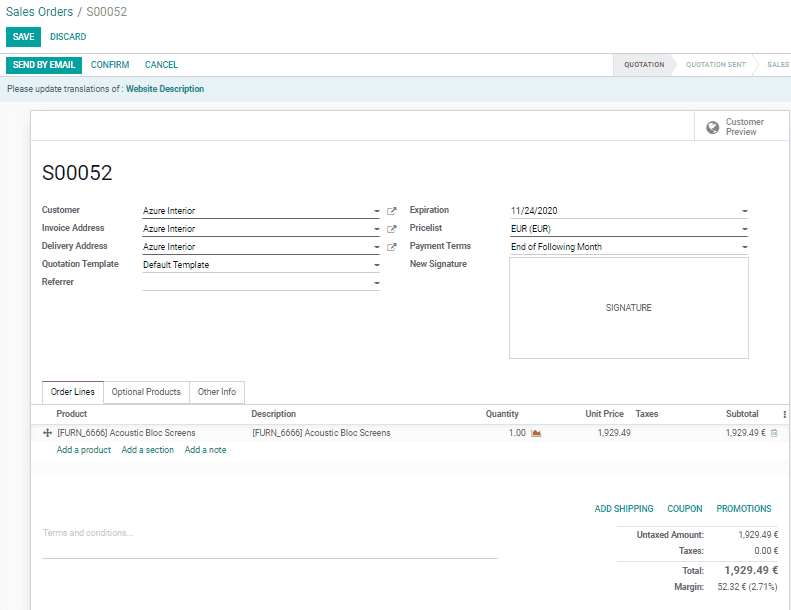Click the Description column header
Viewport: 791px width, 610px height.
pos(273,414)
